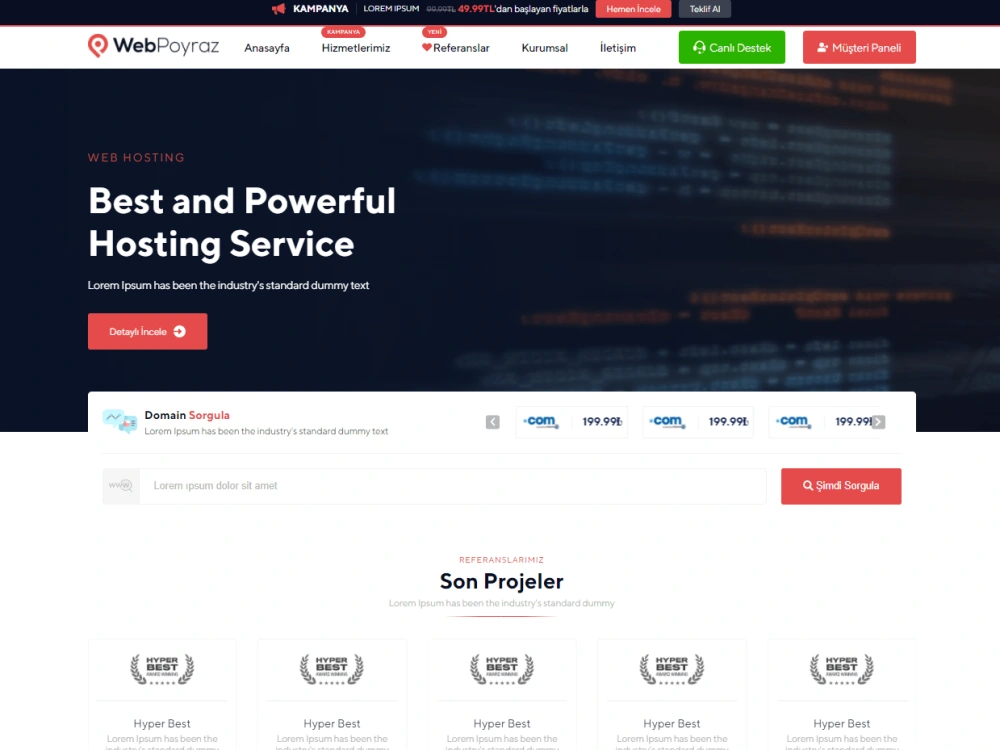Click the domain search chat icon
This screenshot has height=750, width=1000.
pyautogui.click(x=120, y=422)
